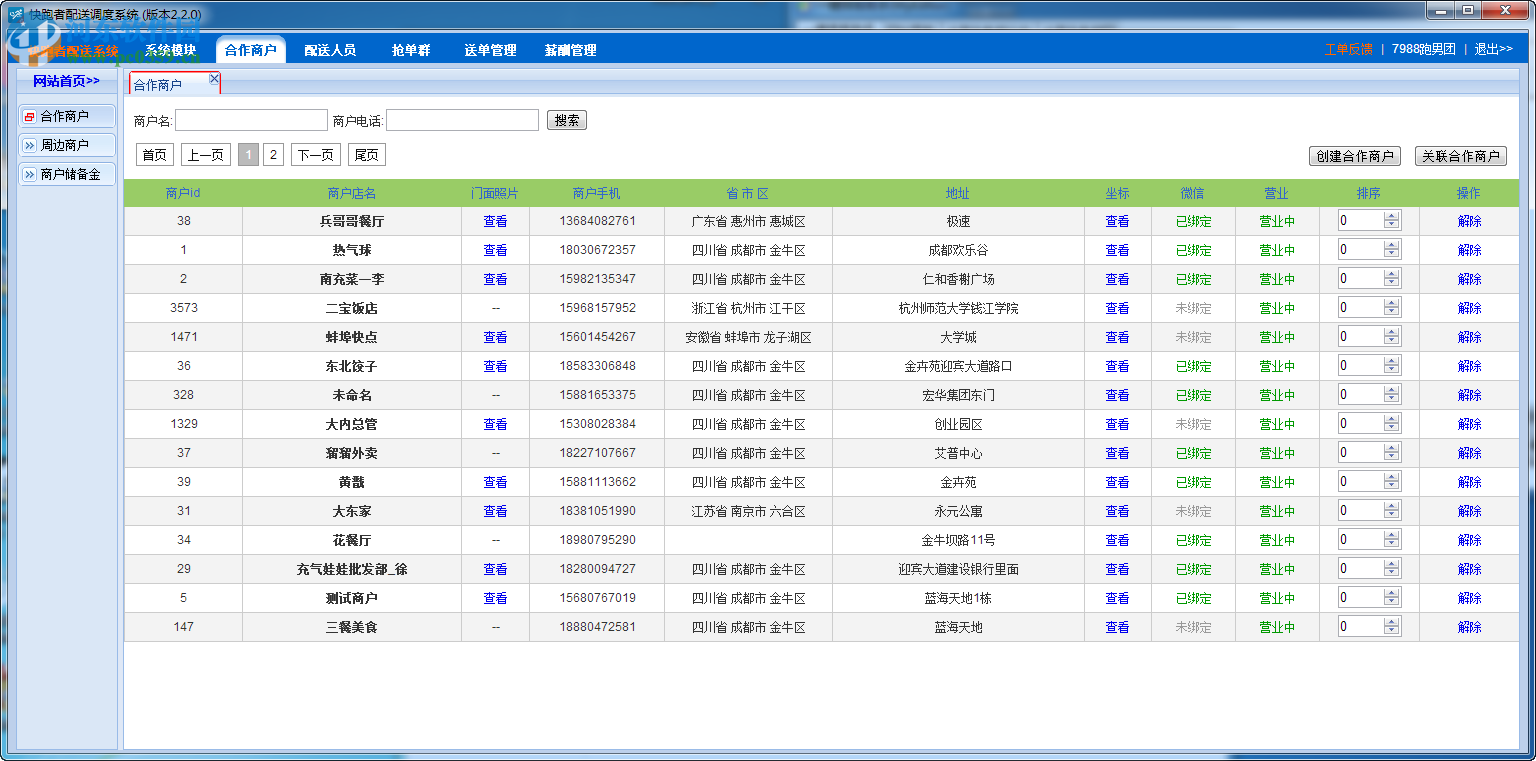Click address 杭州师范大学钱江学院
This screenshot has height=761, width=1536.
(958, 308)
